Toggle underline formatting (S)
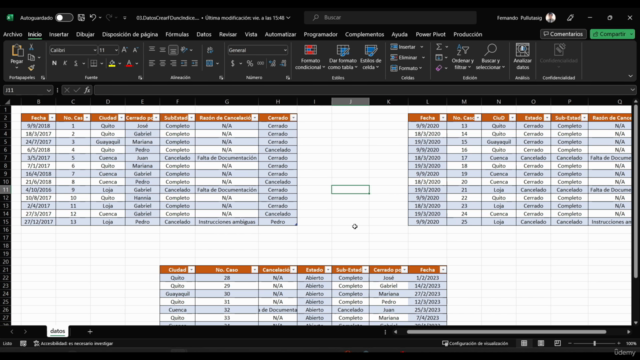The width and height of the screenshot is (640, 360). tap(76, 63)
